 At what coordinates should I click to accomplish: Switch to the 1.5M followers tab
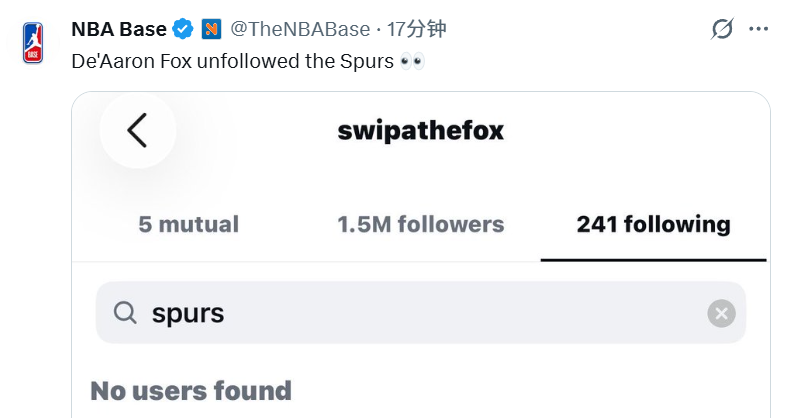point(421,225)
